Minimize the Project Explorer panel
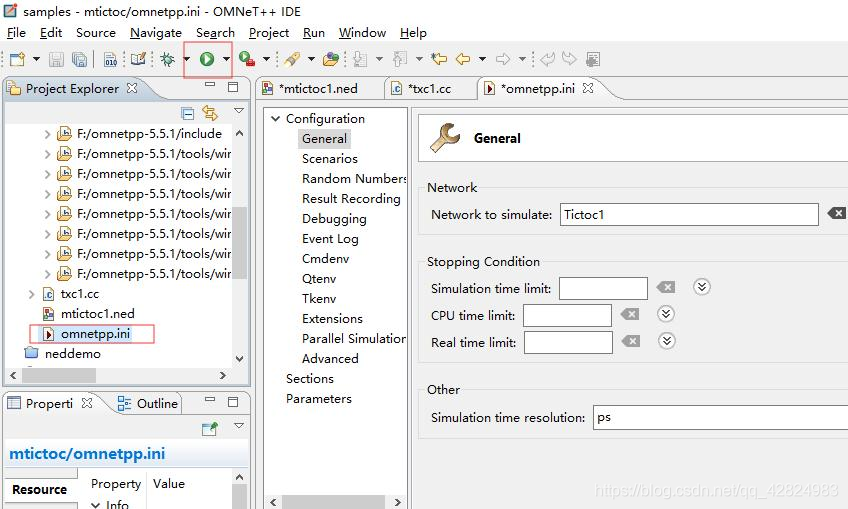 (x=210, y=85)
